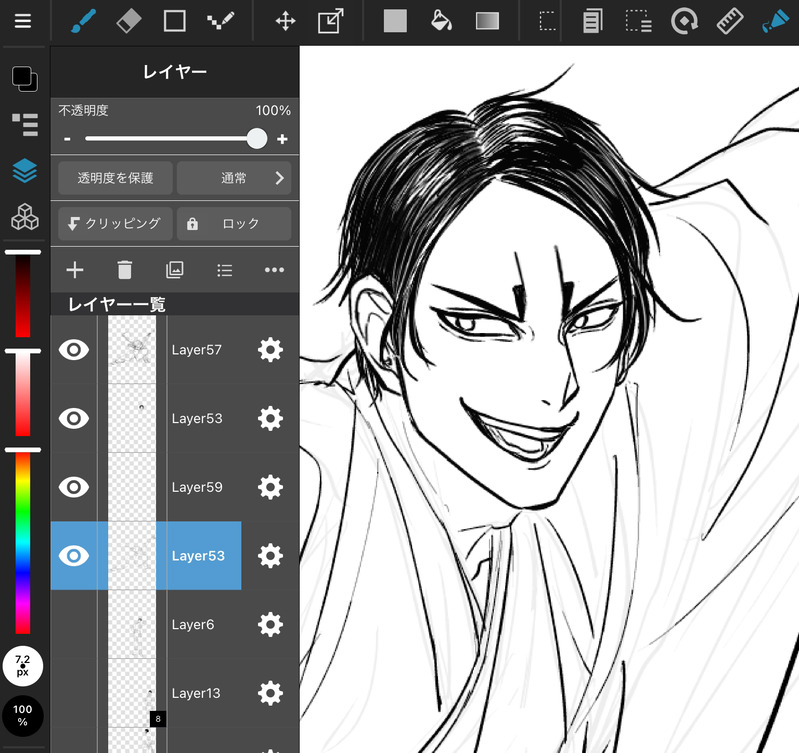Open settings gear for Layer53 below Layer57
Image resolution: width=799 pixels, height=753 pixels.
[270, 418]
